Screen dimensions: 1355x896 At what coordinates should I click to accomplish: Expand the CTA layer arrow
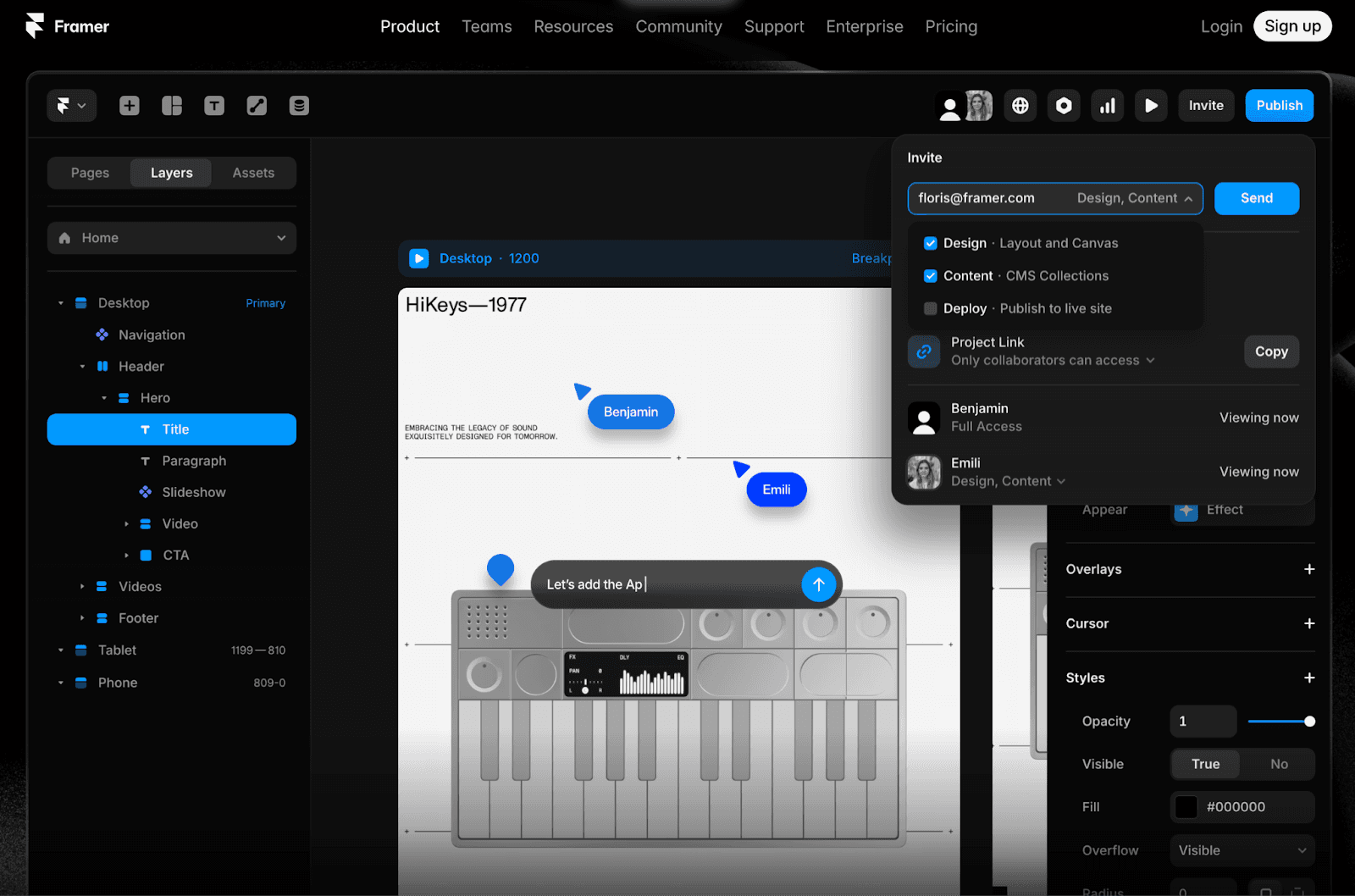(126, 556)
